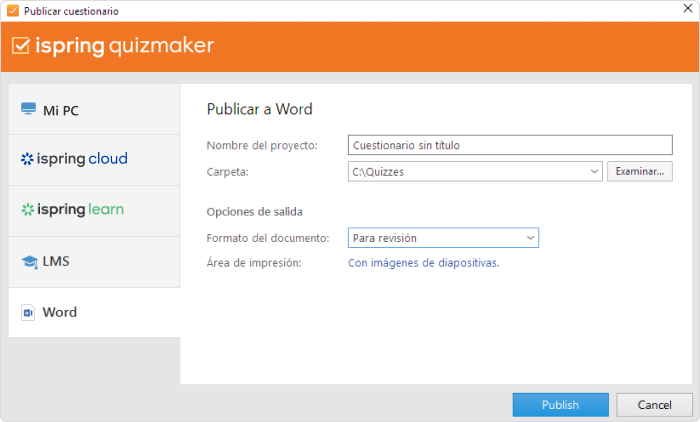Click the title bar app icon
Viewport: 700px width, 422px height.
pos(13,11)
